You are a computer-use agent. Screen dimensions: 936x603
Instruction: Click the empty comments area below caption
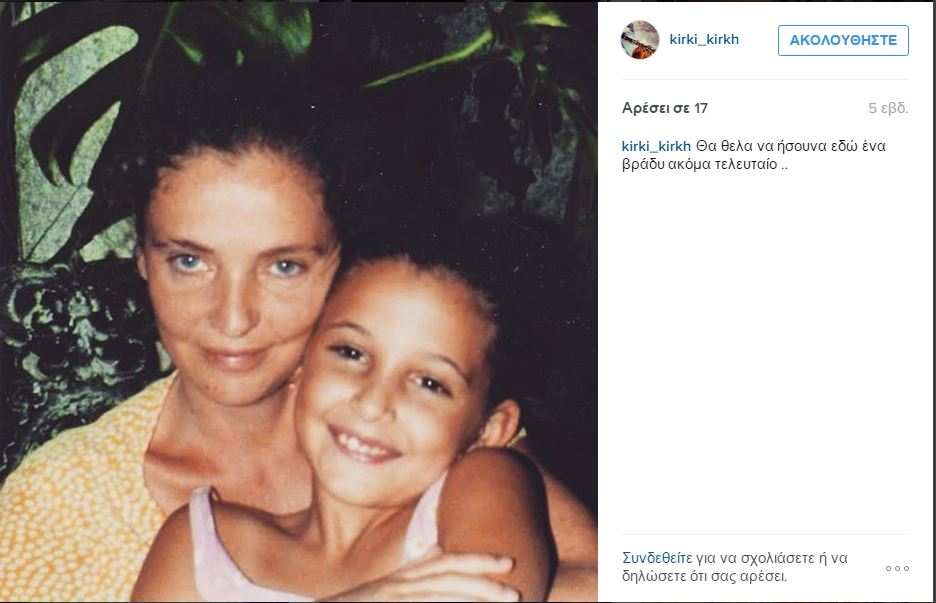[765, 352]
